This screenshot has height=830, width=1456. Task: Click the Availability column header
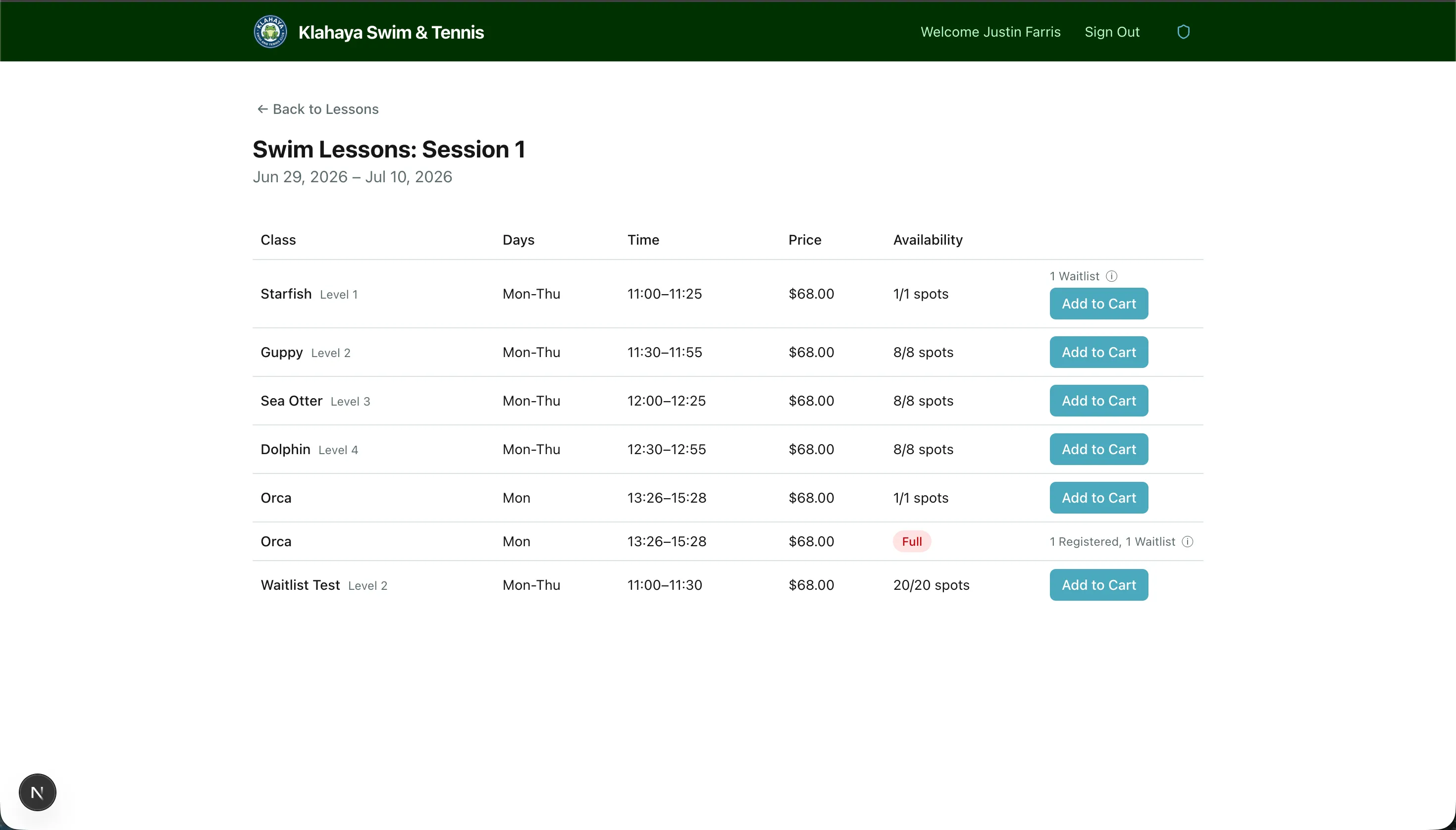coord(927,239)
